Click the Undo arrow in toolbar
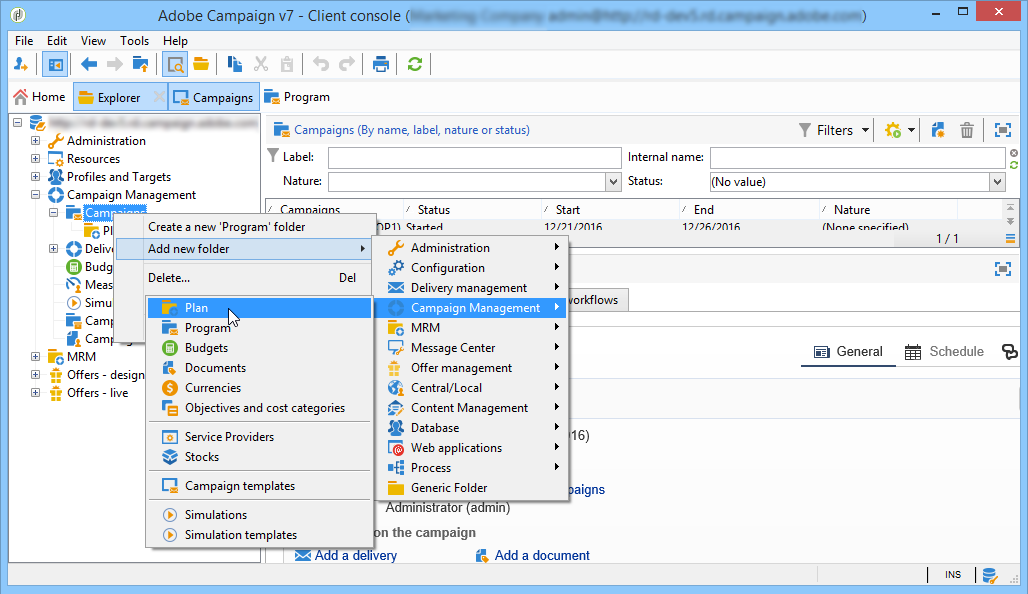Viewport: 1028px width, 594px height. click(321, 64)
